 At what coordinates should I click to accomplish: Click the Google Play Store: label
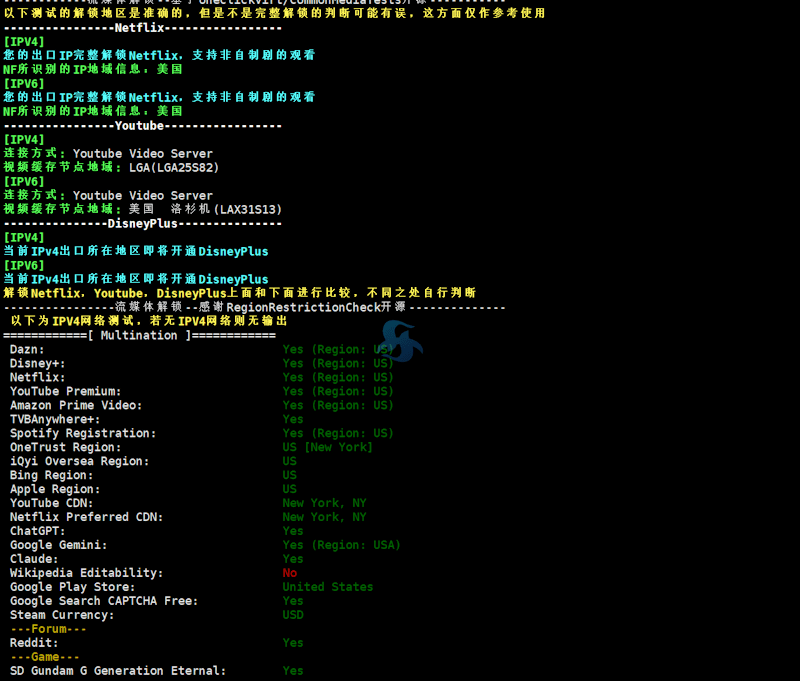(x=72, y=587)
